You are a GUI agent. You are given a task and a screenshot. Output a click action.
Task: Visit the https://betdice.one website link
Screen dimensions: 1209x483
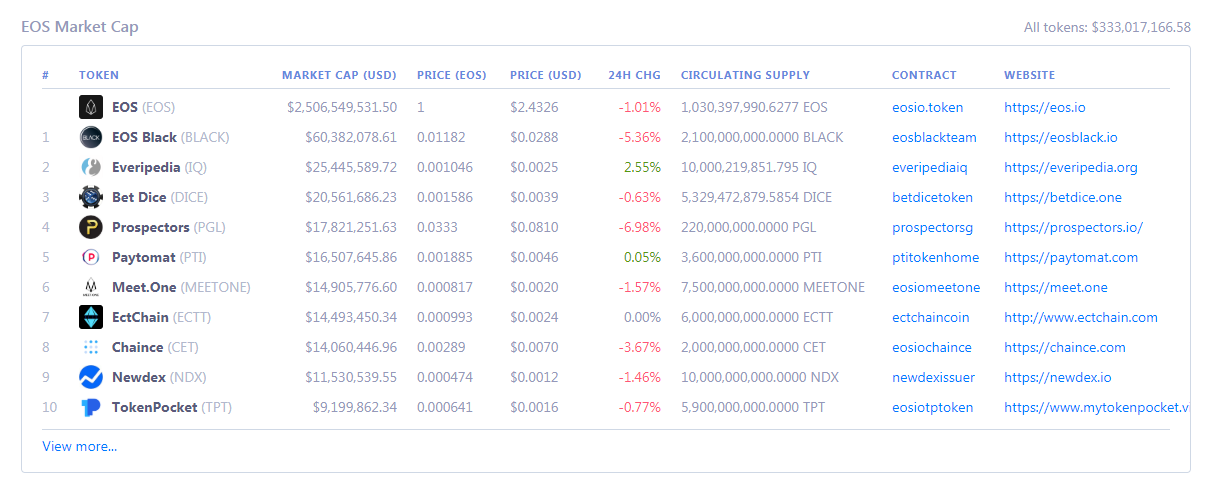pos(1063,197)
